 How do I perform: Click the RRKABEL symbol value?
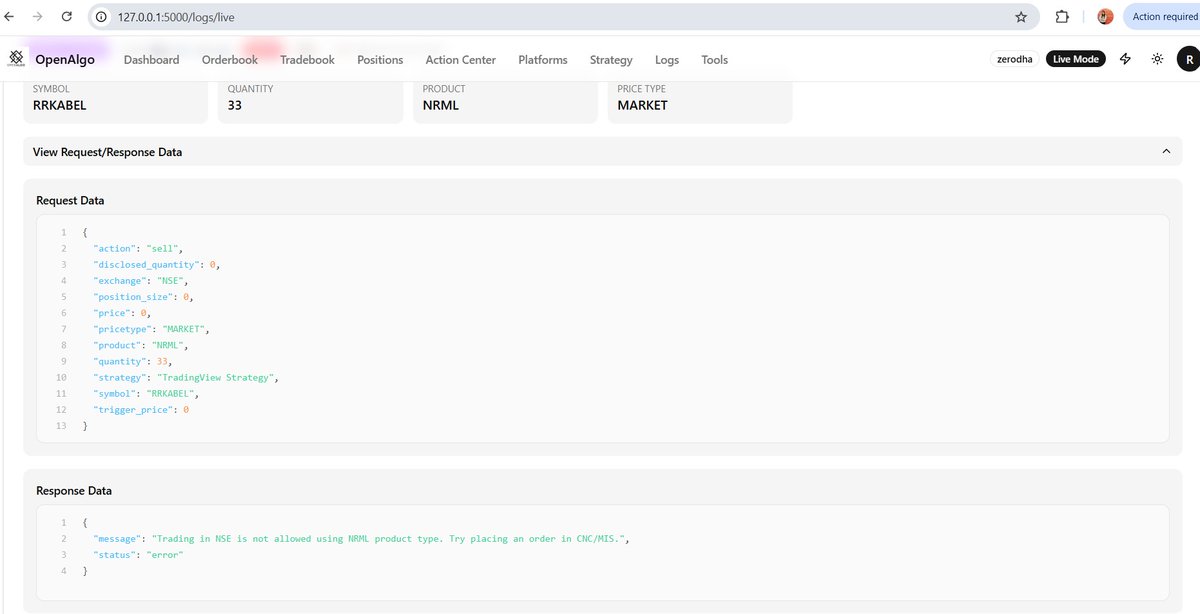[61, 105]
